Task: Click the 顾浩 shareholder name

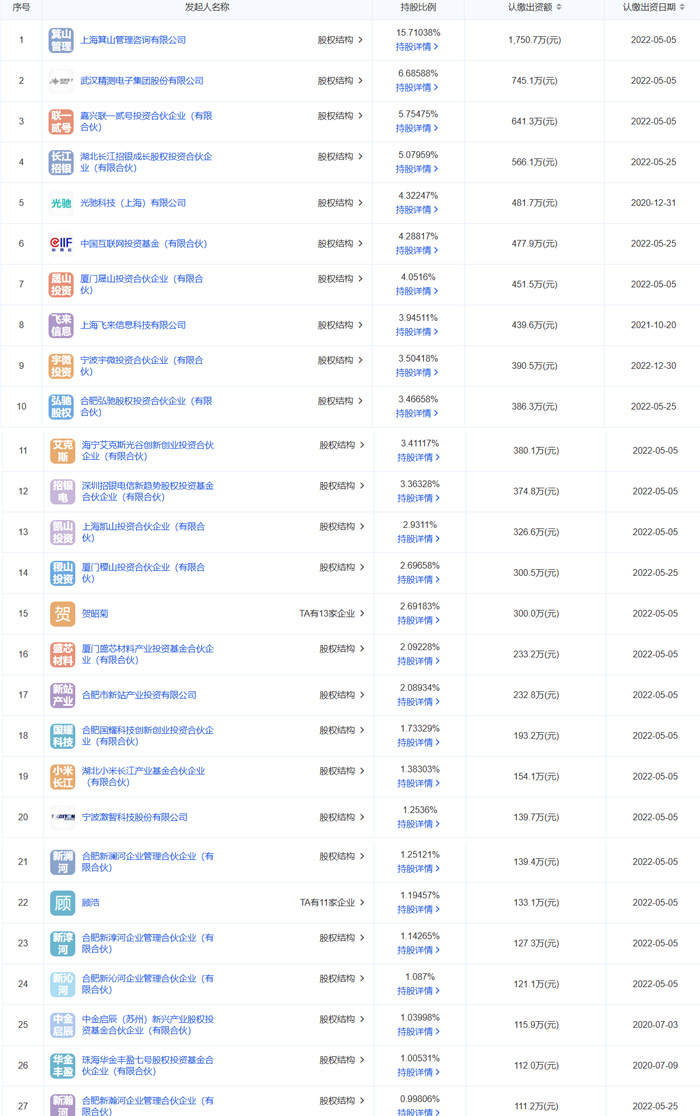Action: coord(90,903)
